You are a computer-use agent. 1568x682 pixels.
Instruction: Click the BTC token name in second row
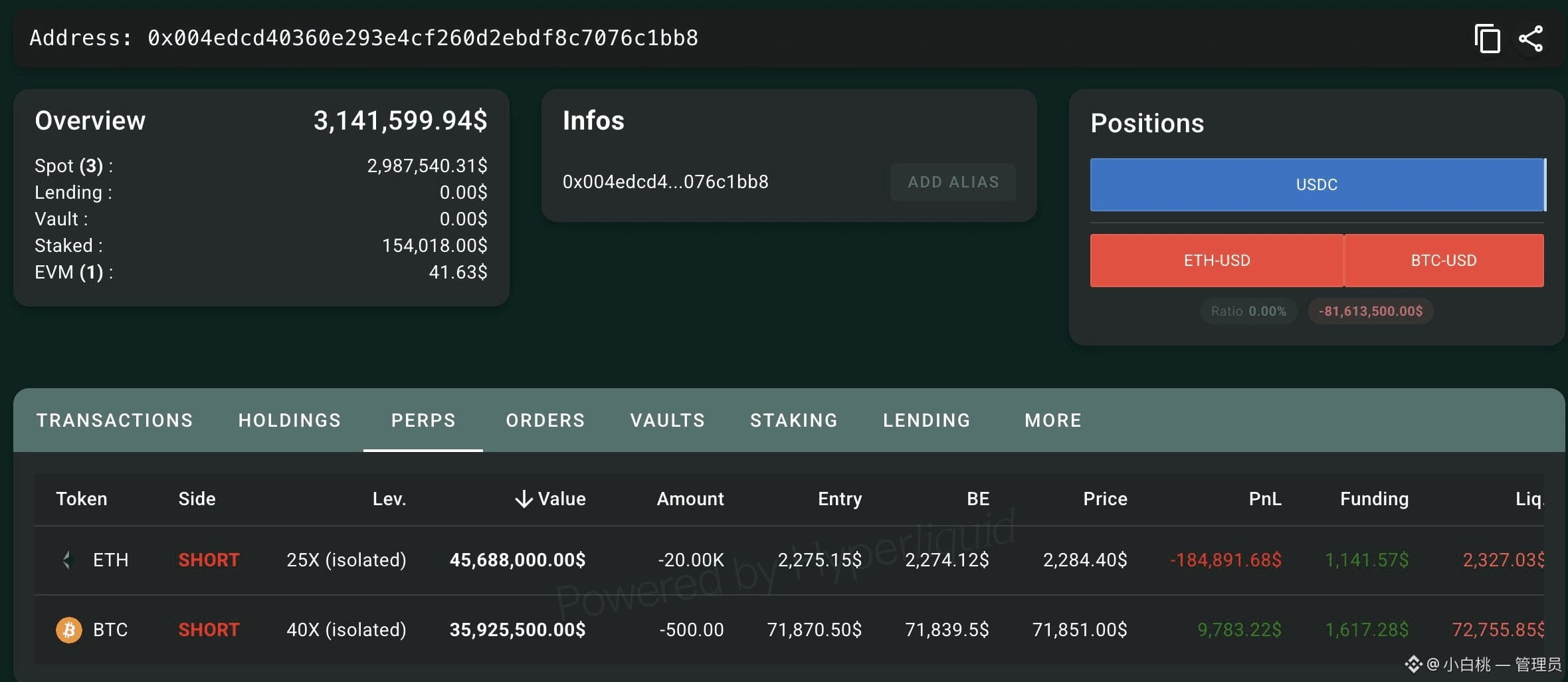pyautogui.click(x=110, y=629)
